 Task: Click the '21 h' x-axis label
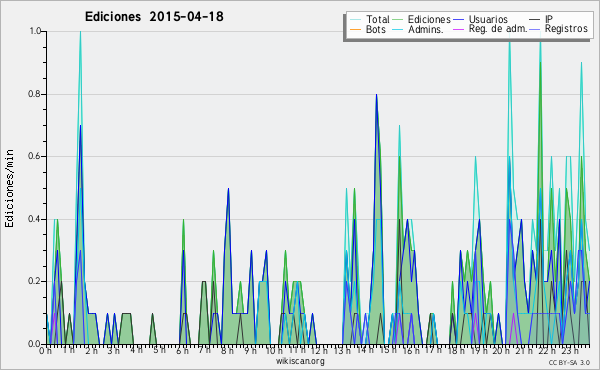click(x=523, y=350)
